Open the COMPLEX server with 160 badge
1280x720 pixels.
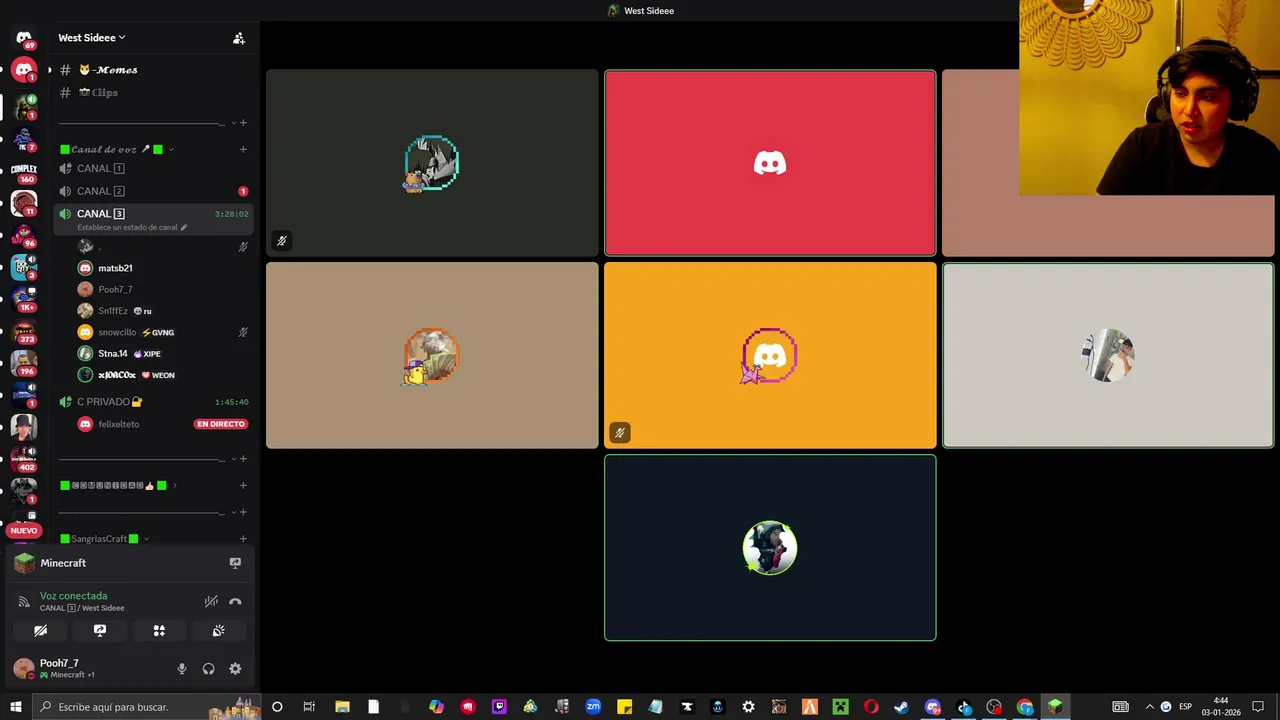pyautogui.click(x=24, y=171)
